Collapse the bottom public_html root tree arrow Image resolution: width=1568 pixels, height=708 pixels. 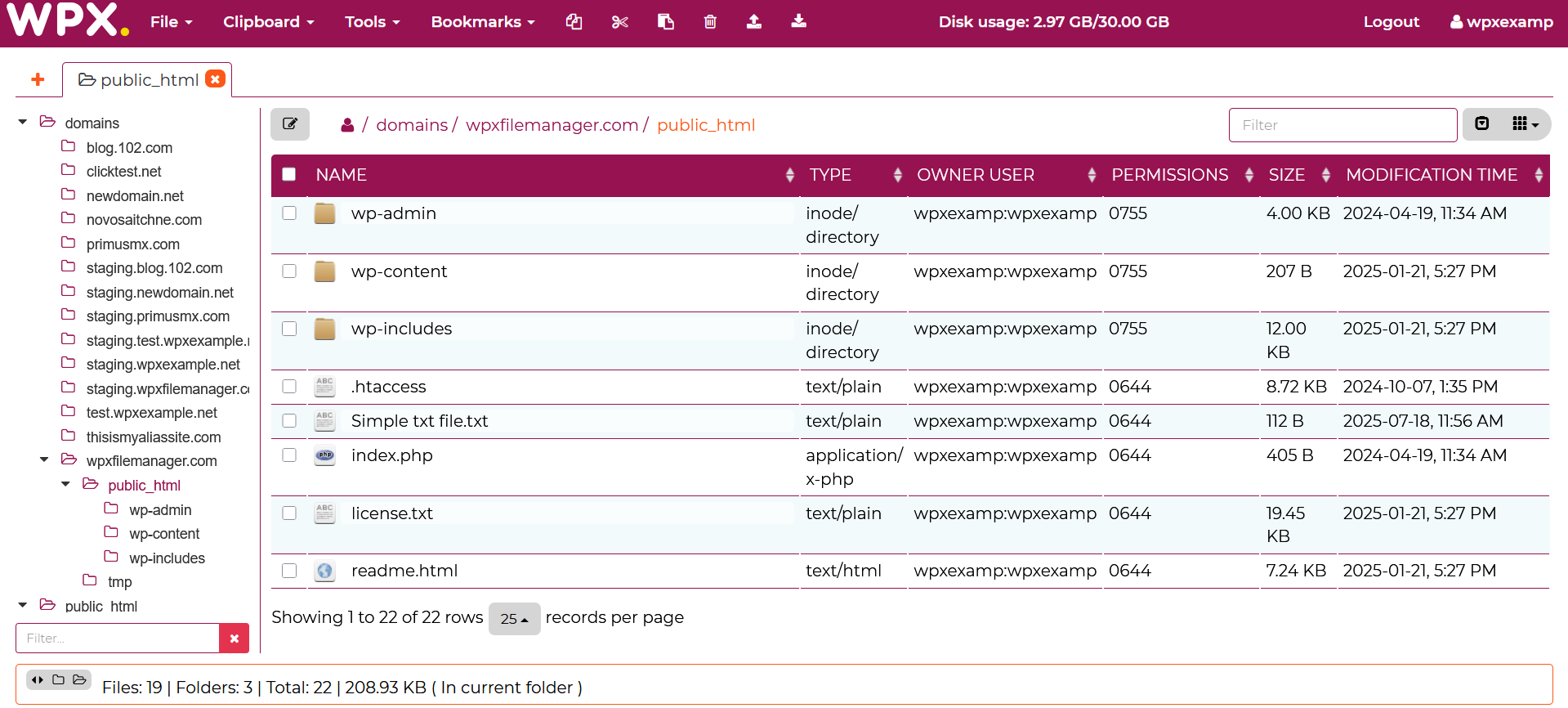[x=23, y=605]
